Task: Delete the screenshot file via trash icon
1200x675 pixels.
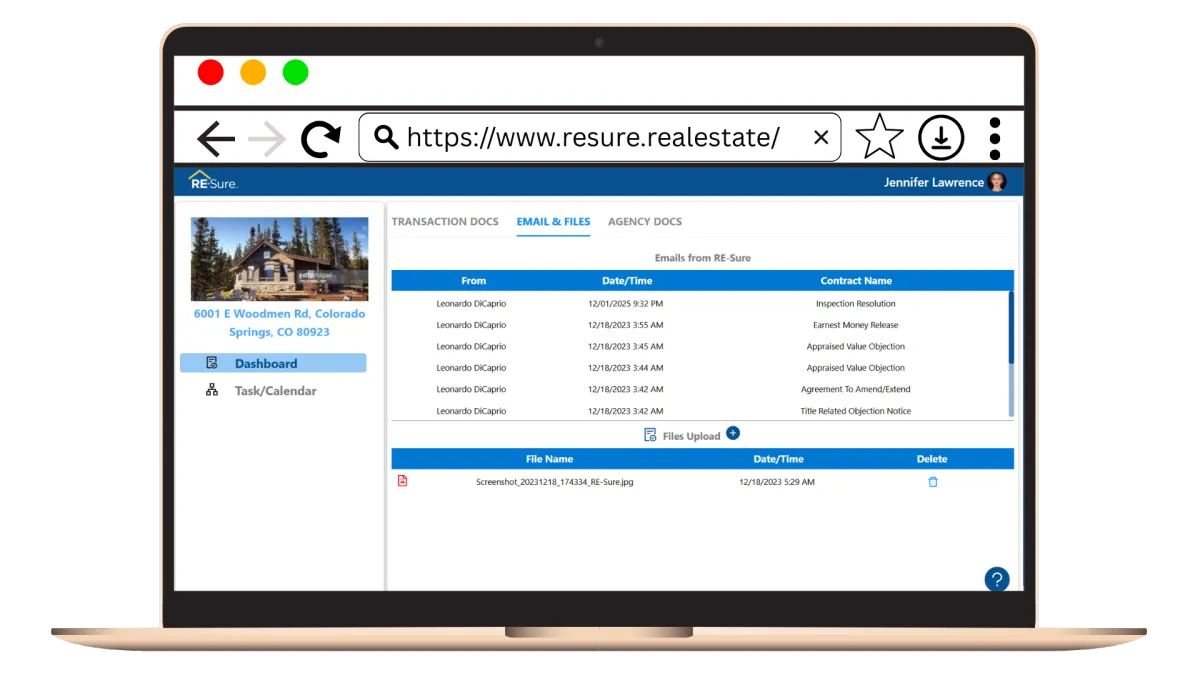Action: (x=933, y=482)
